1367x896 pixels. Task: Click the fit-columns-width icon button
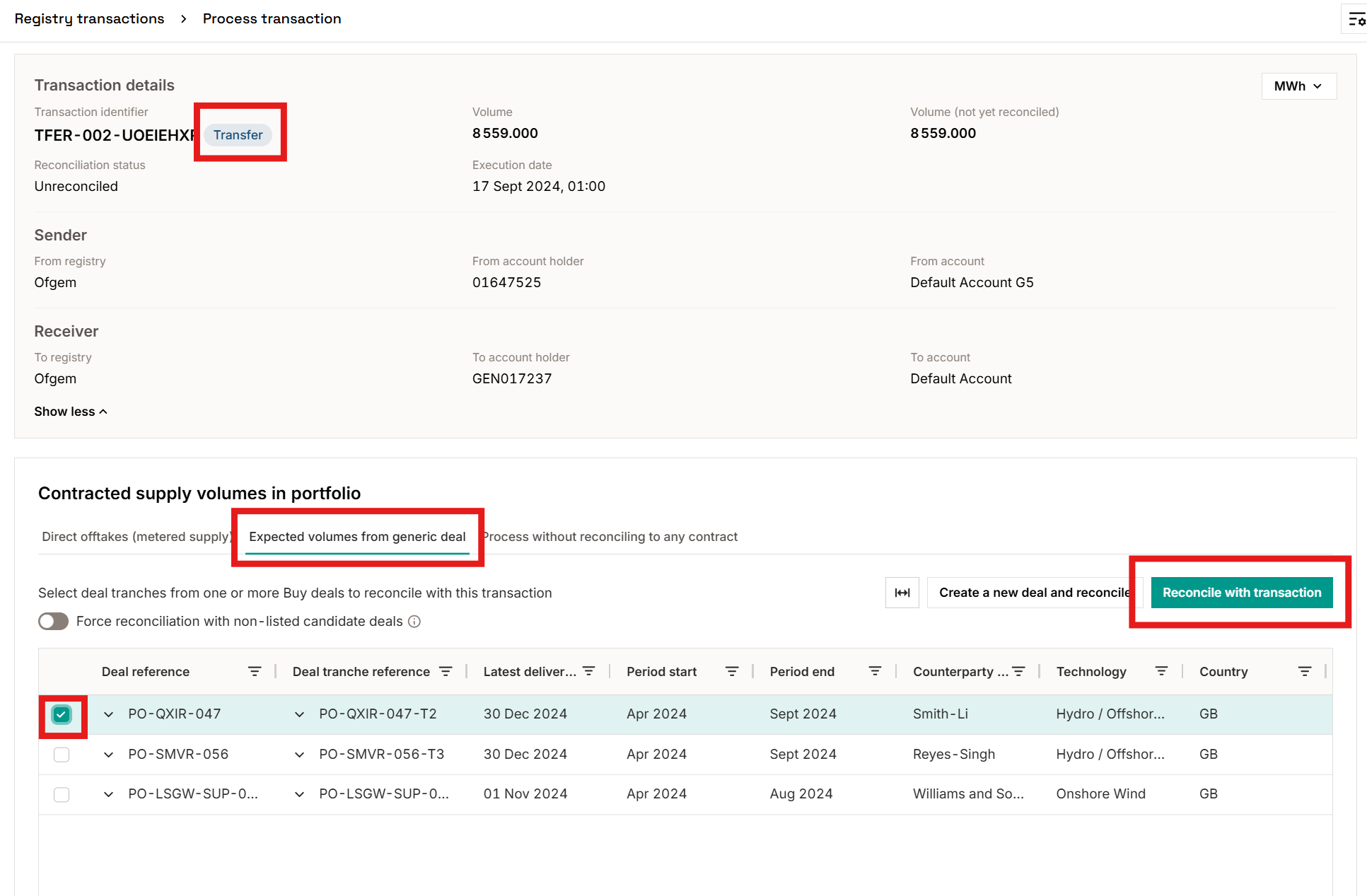click(x=902, y=593)
